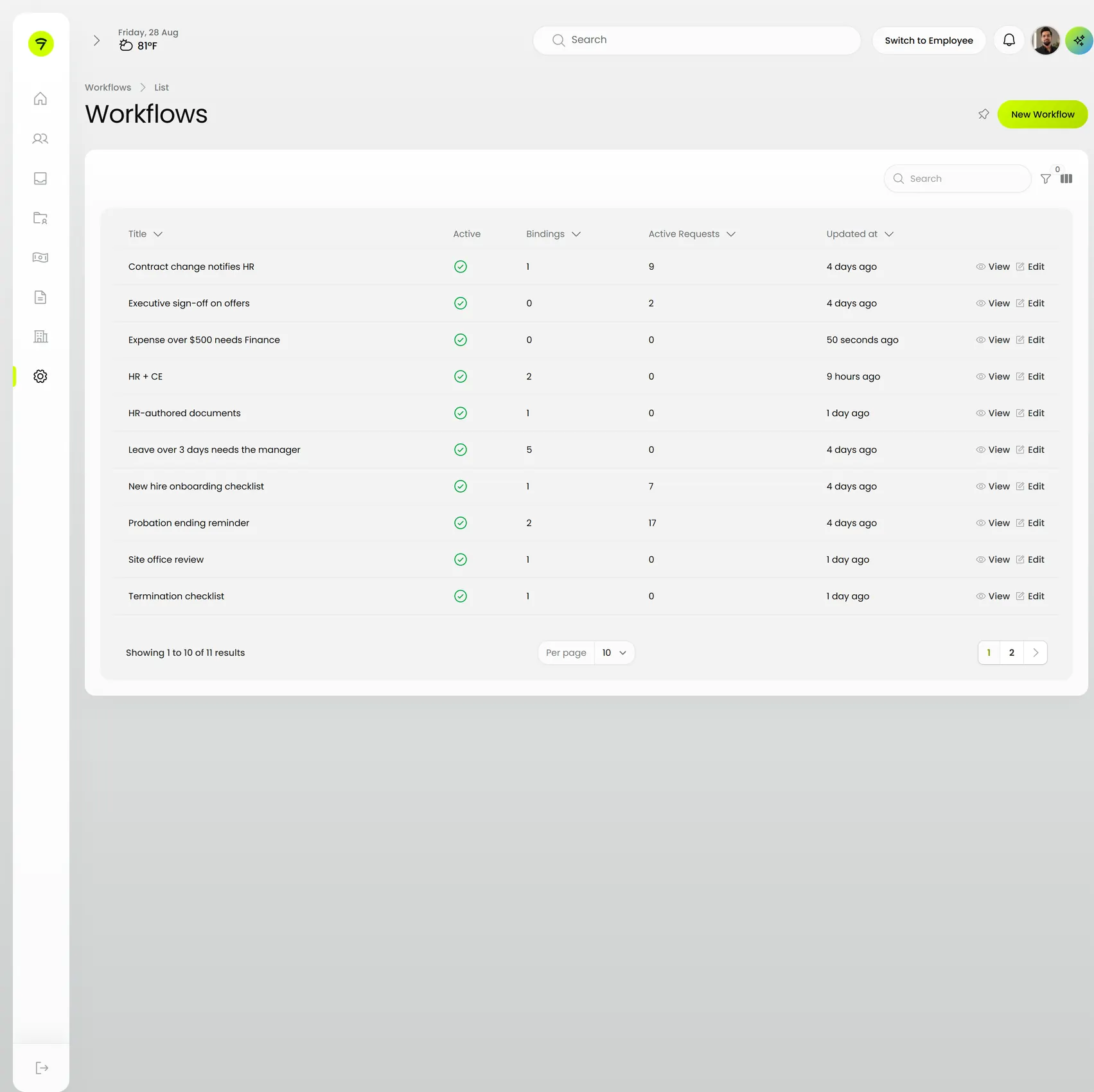The image size is (1094, 1092).
Task: Go to next page arrow
Action: pos(1036,653)
